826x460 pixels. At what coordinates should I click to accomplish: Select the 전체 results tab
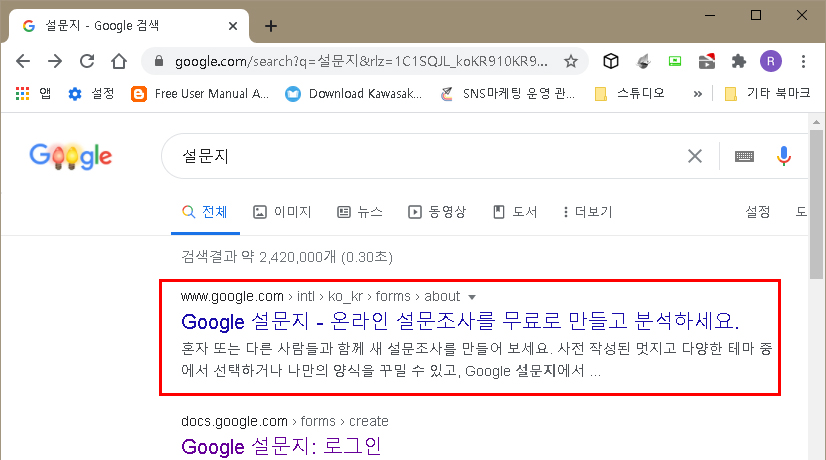click(x=205, y=212)
